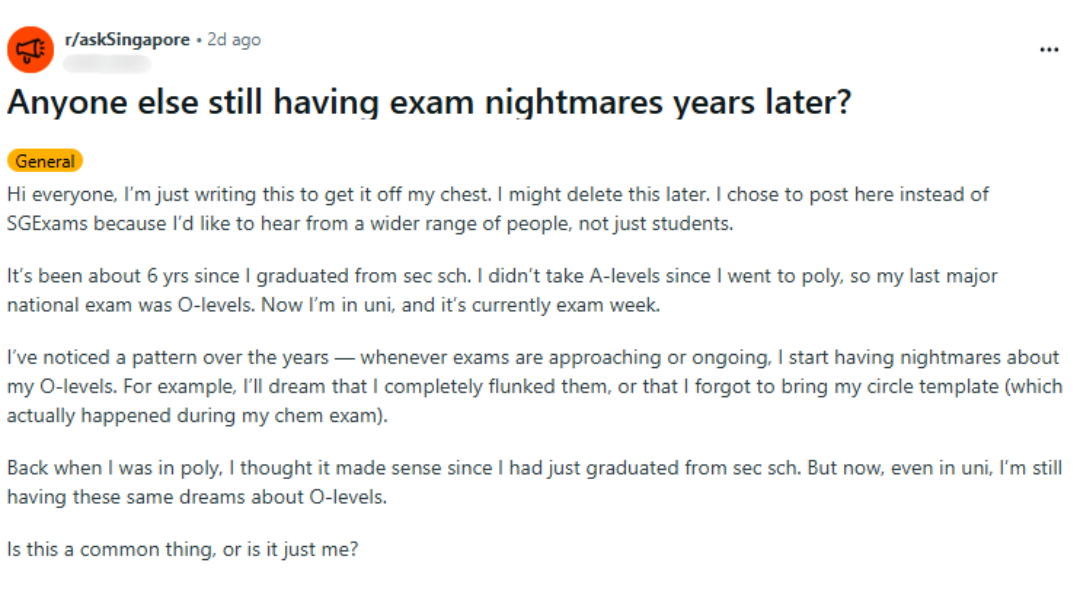
Task: Open the r/askSingapore subreddit link
Action: pos(127,40)
